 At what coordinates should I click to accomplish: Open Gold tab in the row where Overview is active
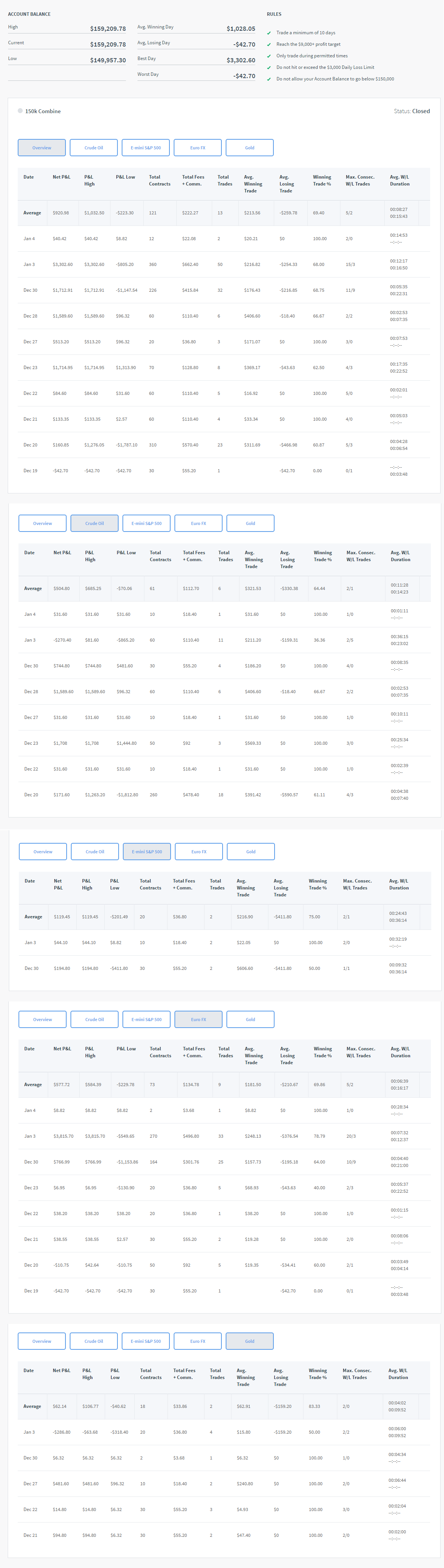tap(250, 148)
